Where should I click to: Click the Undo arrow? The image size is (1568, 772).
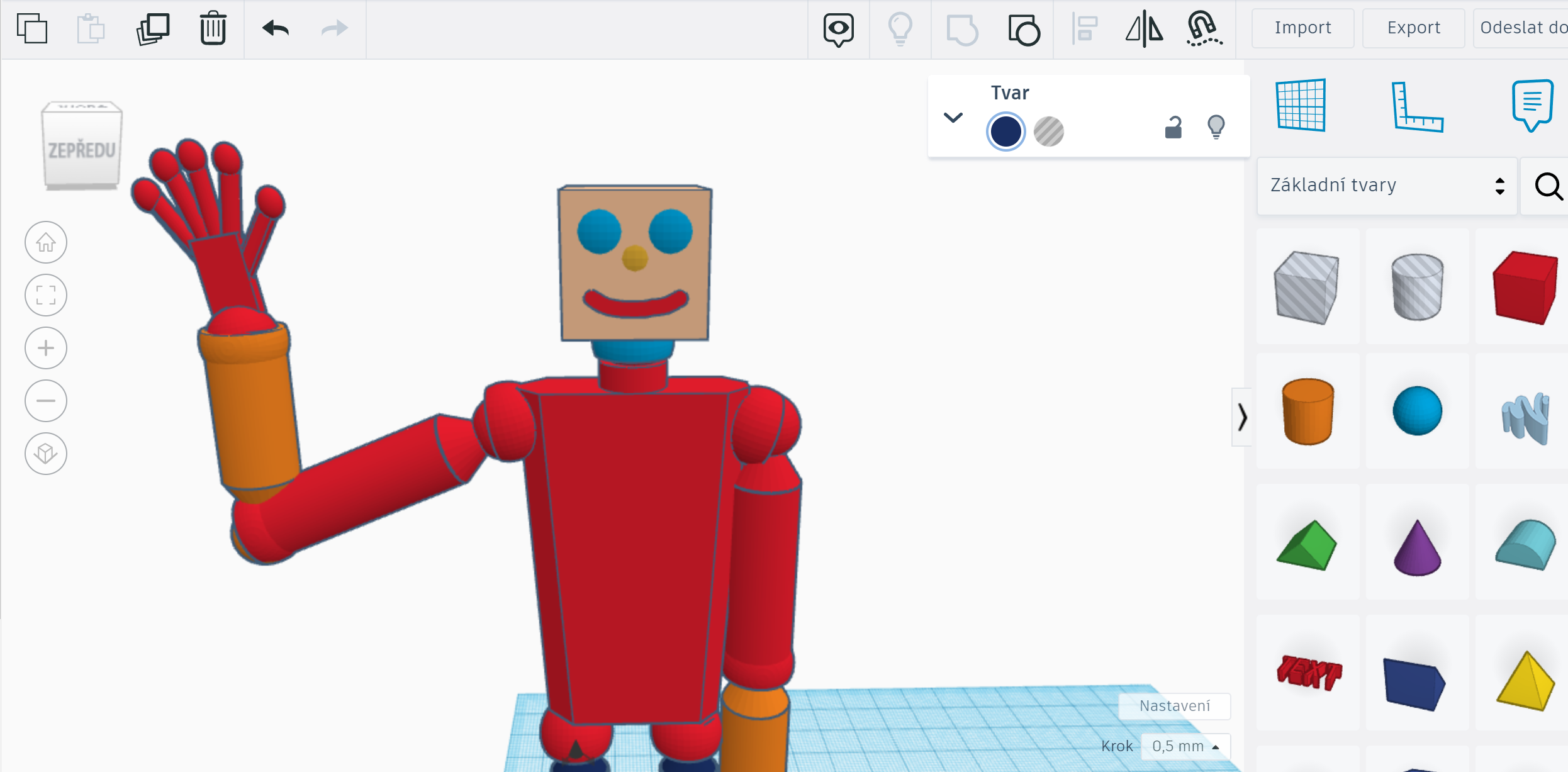click(x=275, y=28)
